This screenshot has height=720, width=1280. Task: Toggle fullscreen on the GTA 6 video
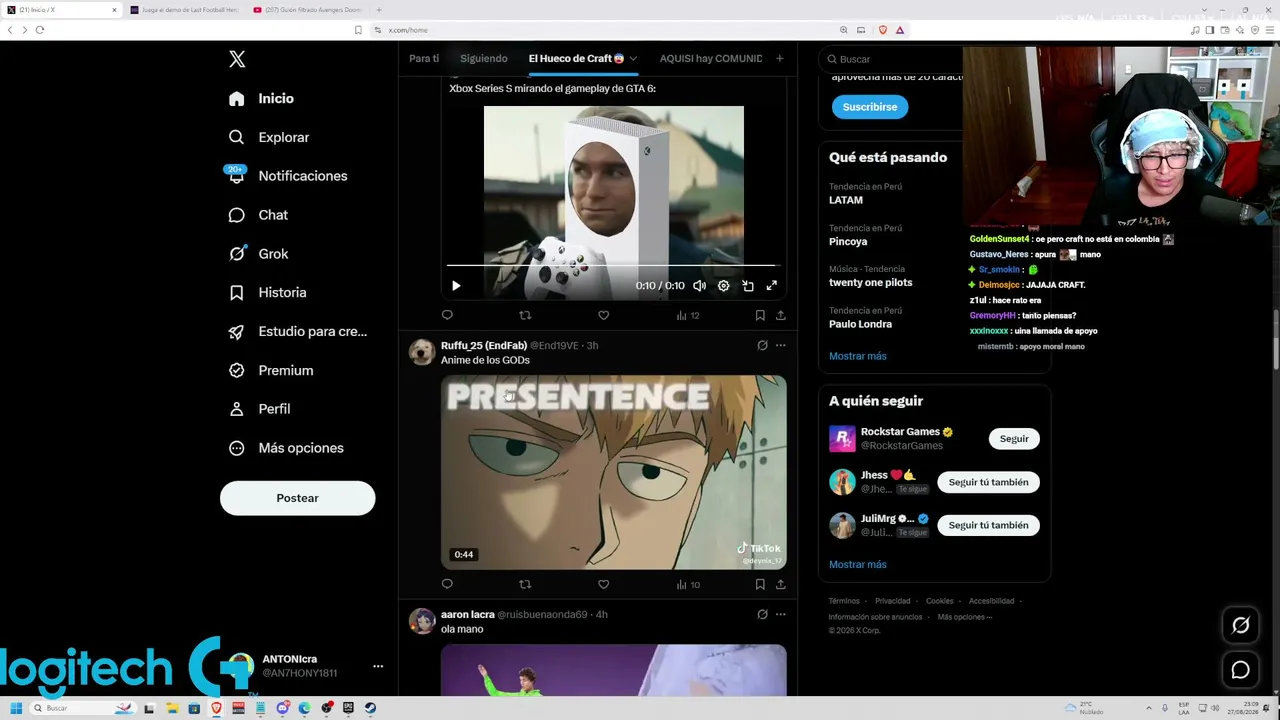[x=772, y=286]
